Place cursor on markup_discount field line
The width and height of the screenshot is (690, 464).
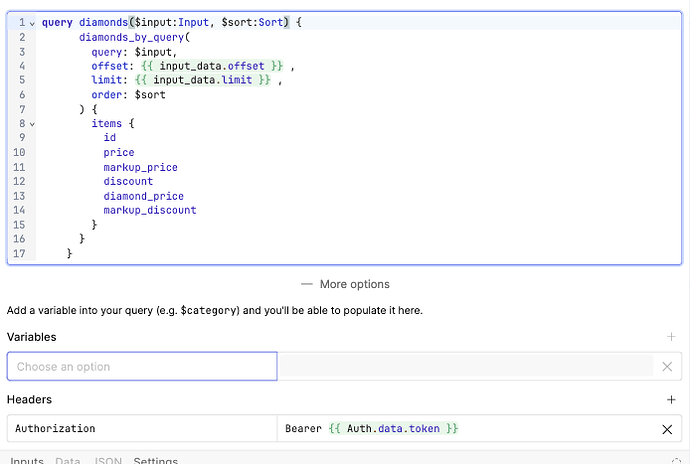point(150,211)
